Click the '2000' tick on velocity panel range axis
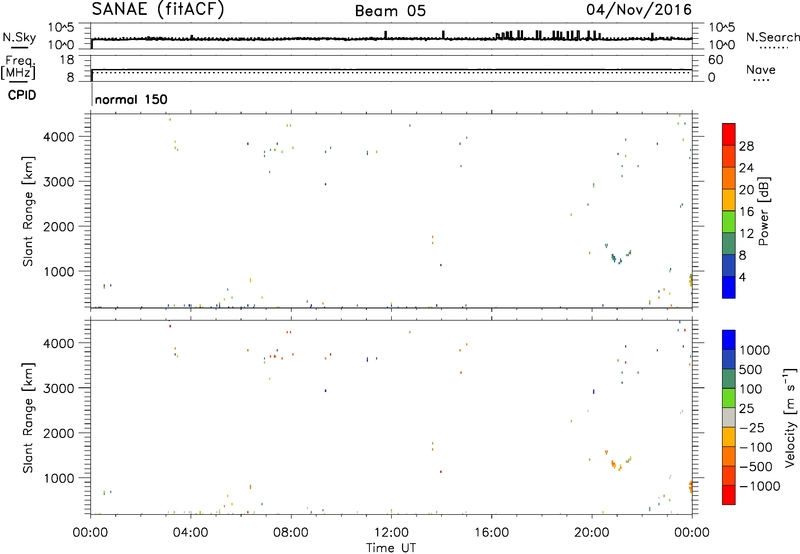The height and width of the screenshot is (554, 800). (60, 433)
